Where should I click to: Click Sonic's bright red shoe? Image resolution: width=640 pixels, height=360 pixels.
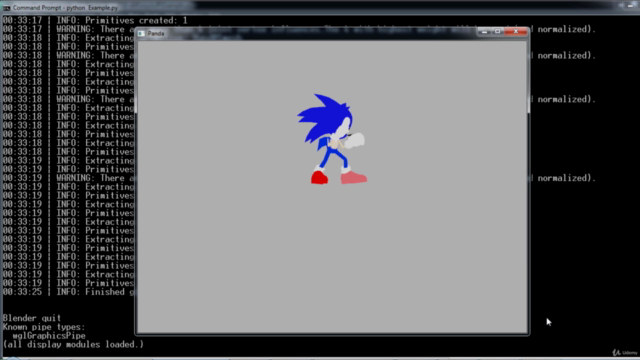click(319, 178)
